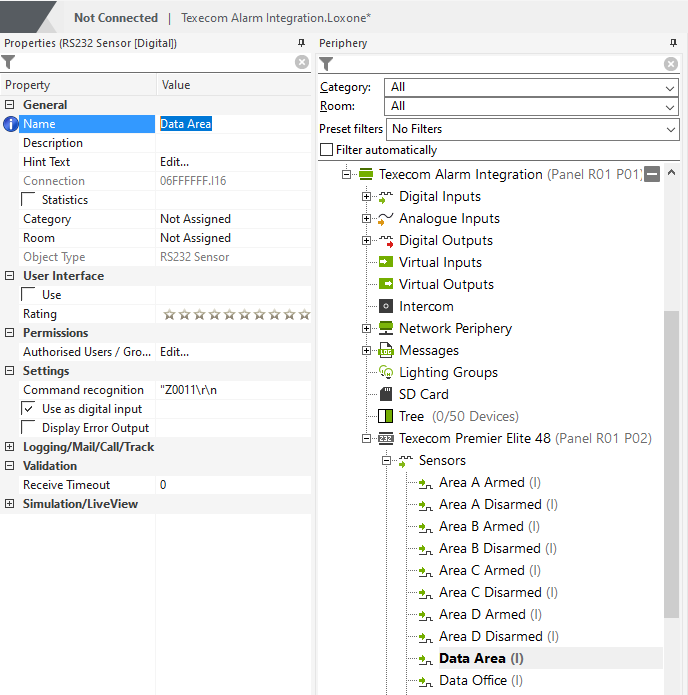Select the Lighting Groups icon

pos(386,373)
